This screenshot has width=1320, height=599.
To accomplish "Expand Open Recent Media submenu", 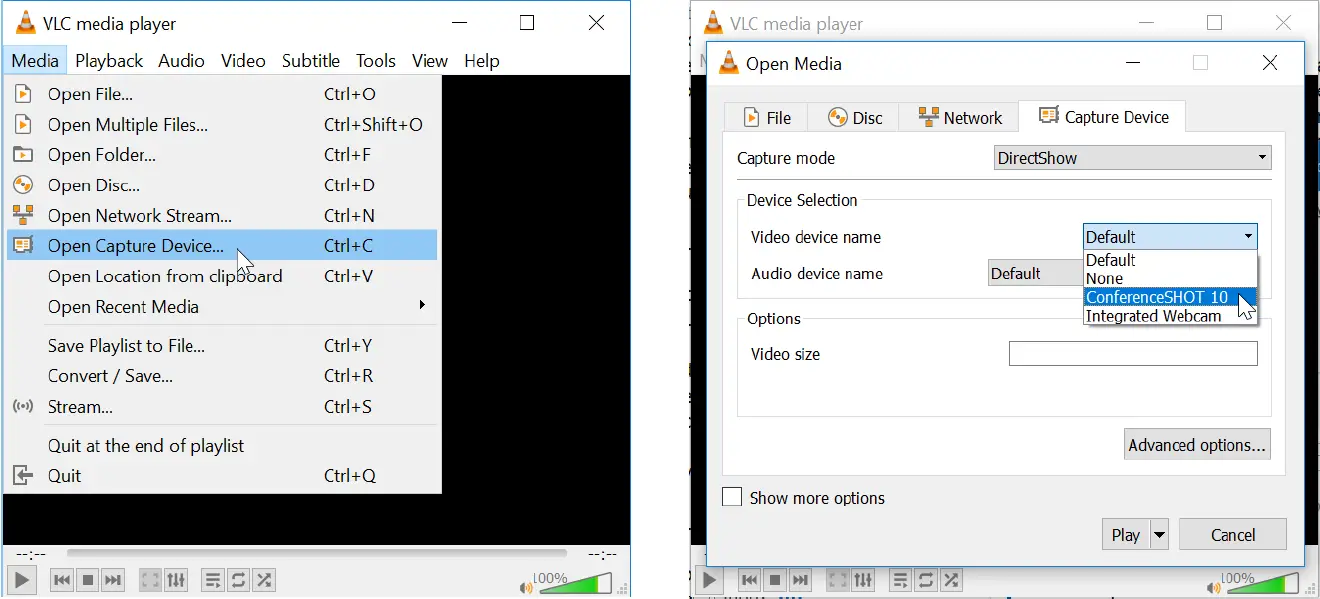I will tap(222, 306).
